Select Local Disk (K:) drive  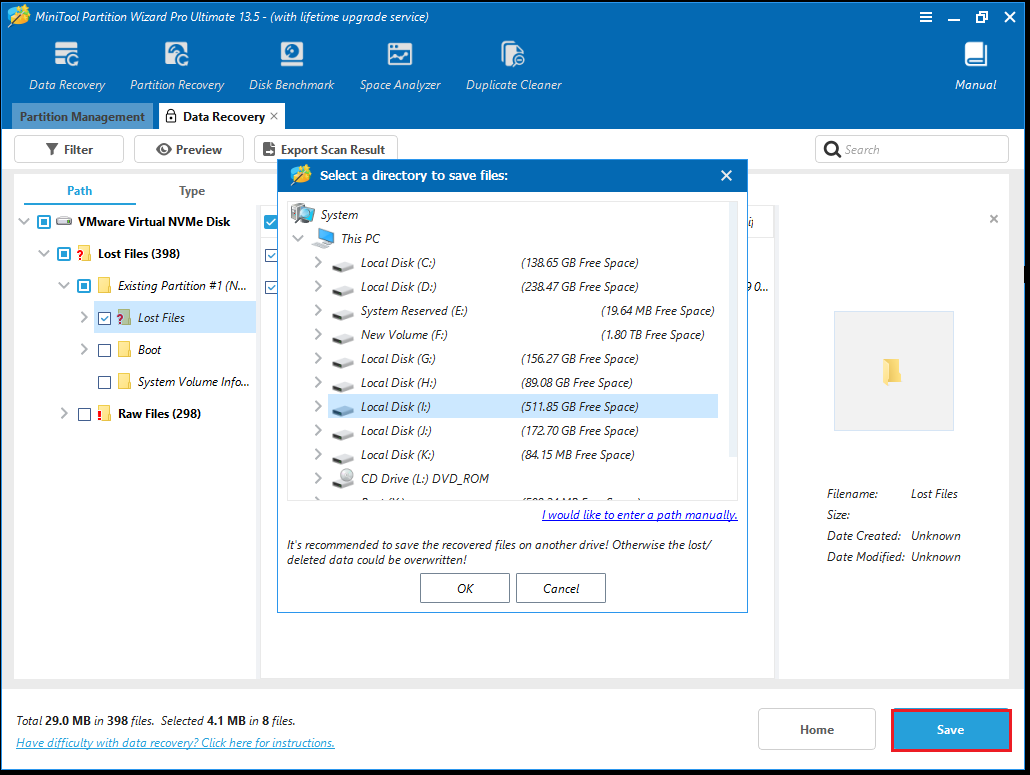[x=523, y=454]
